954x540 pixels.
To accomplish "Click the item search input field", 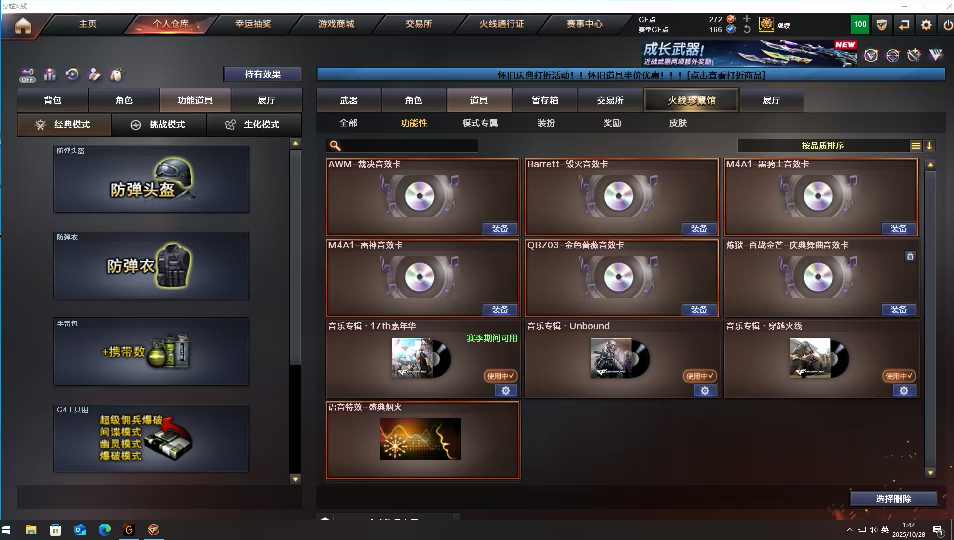I will [x=402, y=145].
